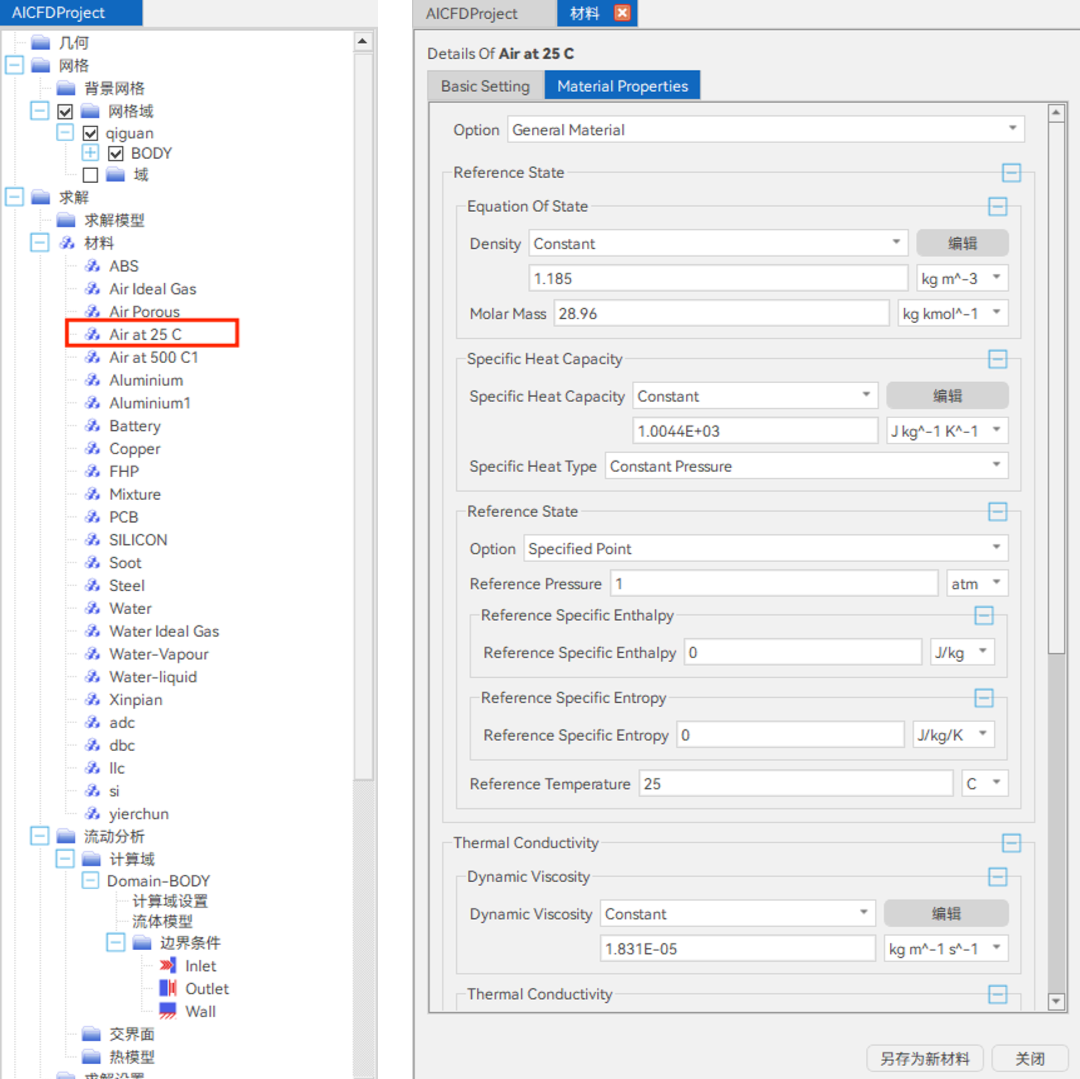
Task: Collapse the Specific Heat Capacity section
Action: 997,359
